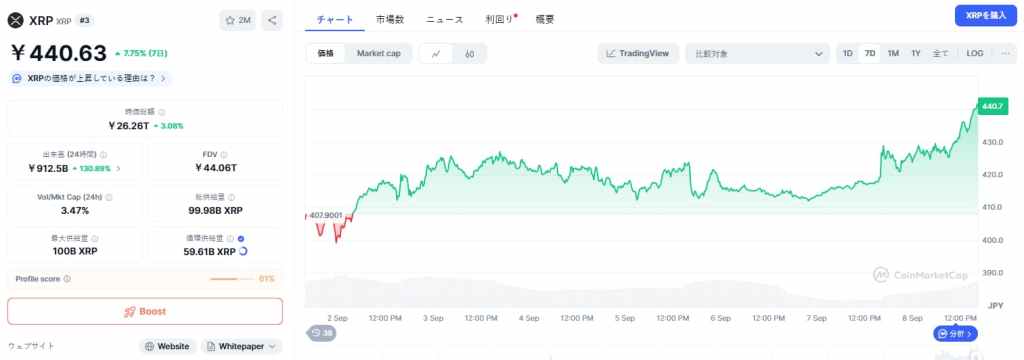Click the 100B XRP max supply value
The image size is (1024, 360).
coord(75,252)
